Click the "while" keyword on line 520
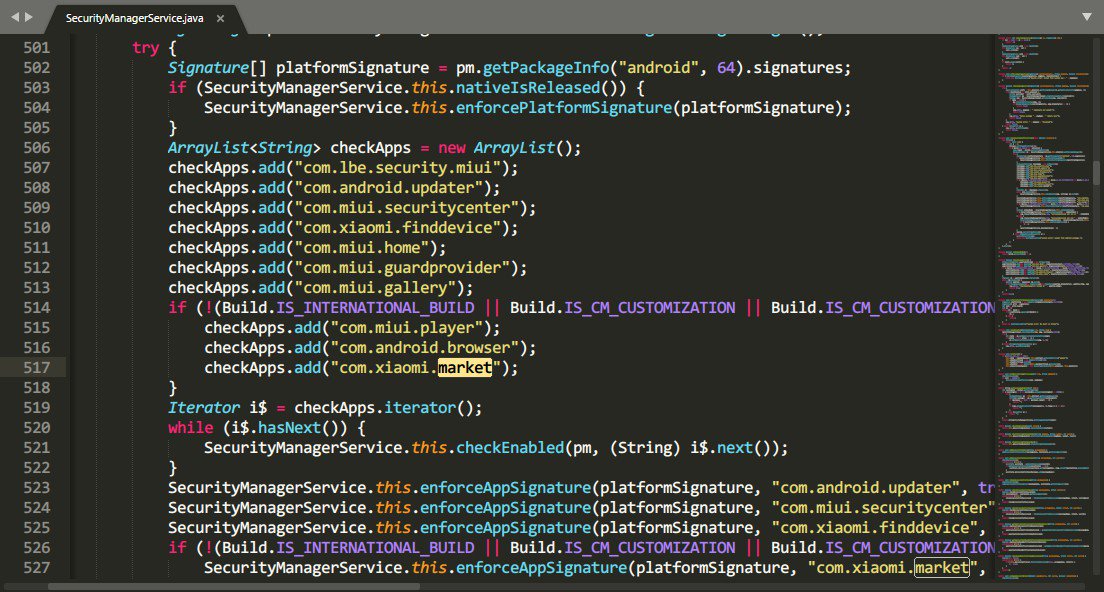 (x=191, y=427)
